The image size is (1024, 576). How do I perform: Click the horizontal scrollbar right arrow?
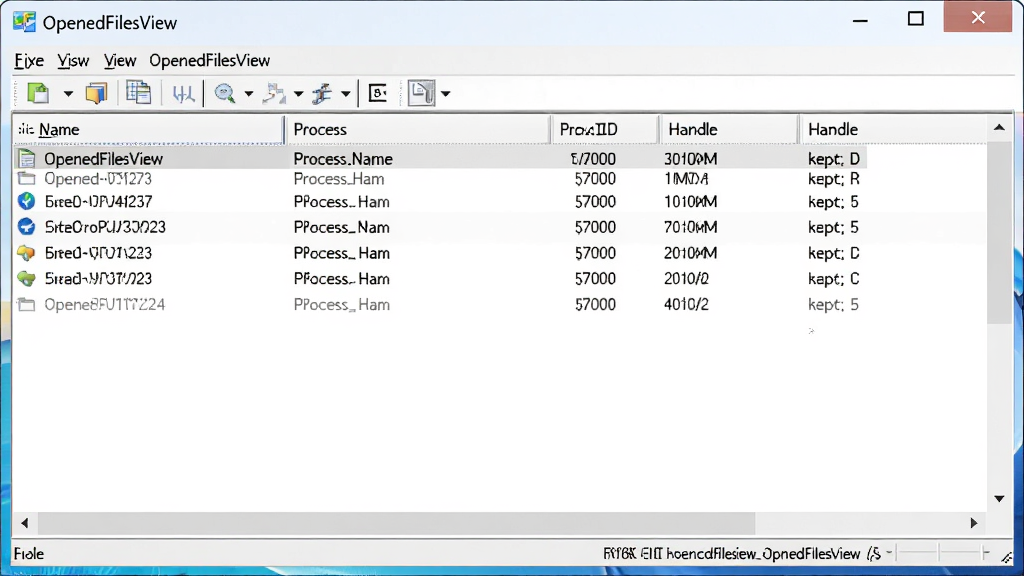click(x=974, y=523)
